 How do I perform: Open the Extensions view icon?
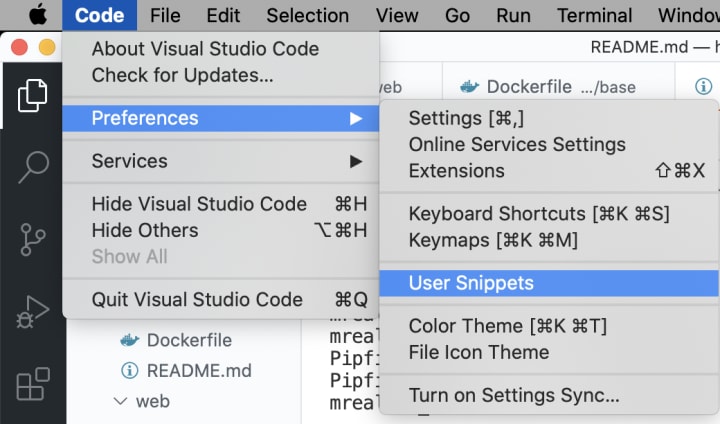point(32,385)
